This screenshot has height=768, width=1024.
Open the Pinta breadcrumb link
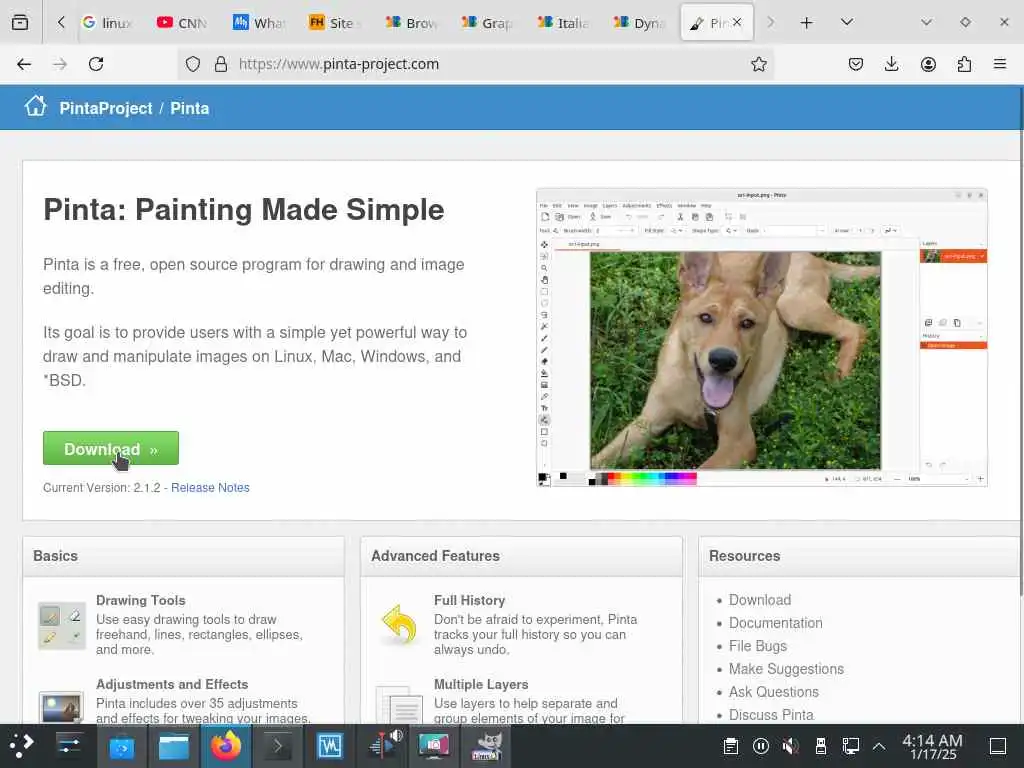click(x=189, y=108)
